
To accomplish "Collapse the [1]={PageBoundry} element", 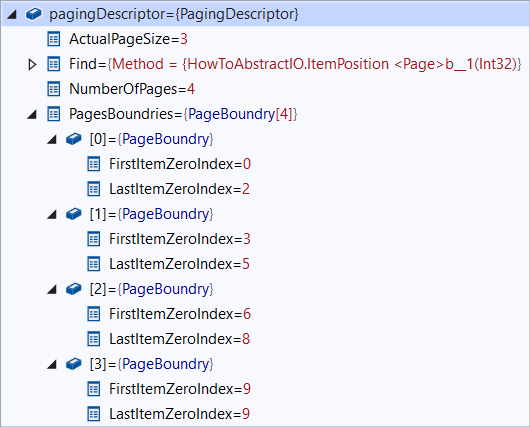I will click(52, 215).
